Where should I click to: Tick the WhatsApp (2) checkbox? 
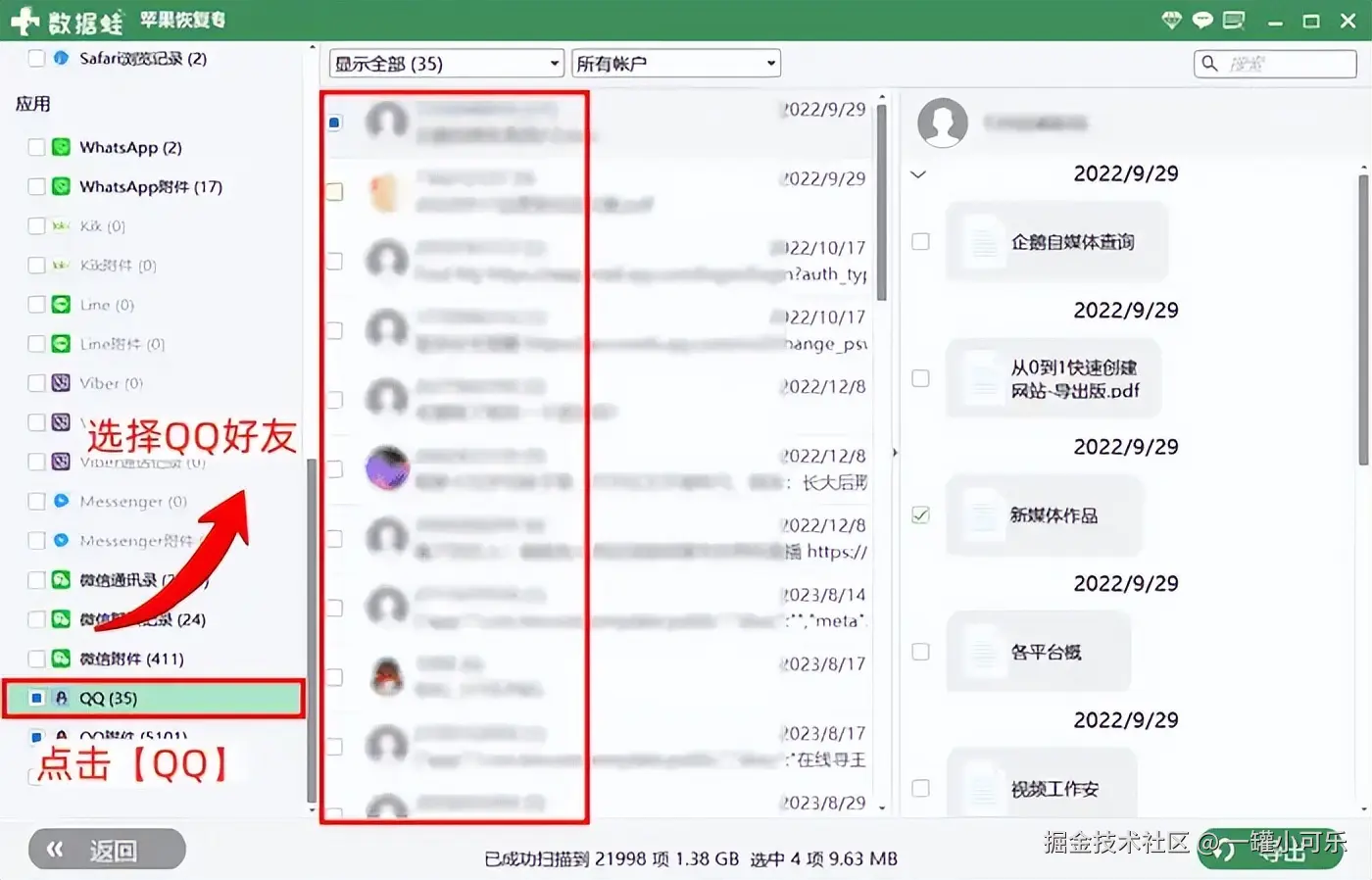click(x=36, y=147)
